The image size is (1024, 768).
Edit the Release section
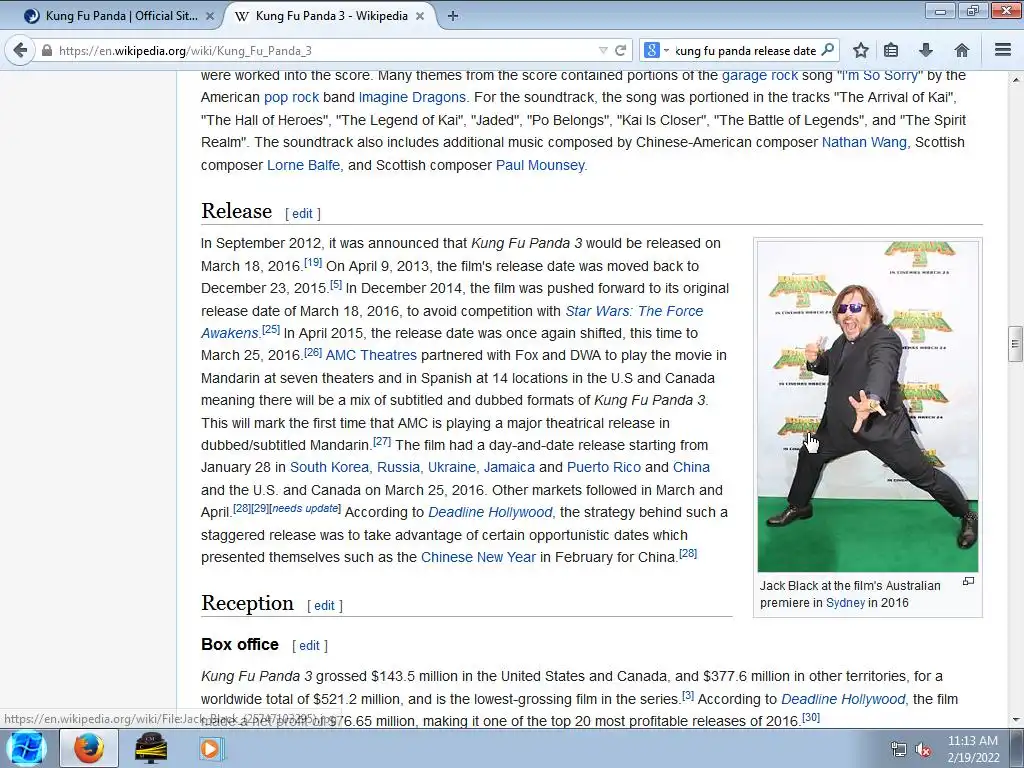click(x=302, y=214)
